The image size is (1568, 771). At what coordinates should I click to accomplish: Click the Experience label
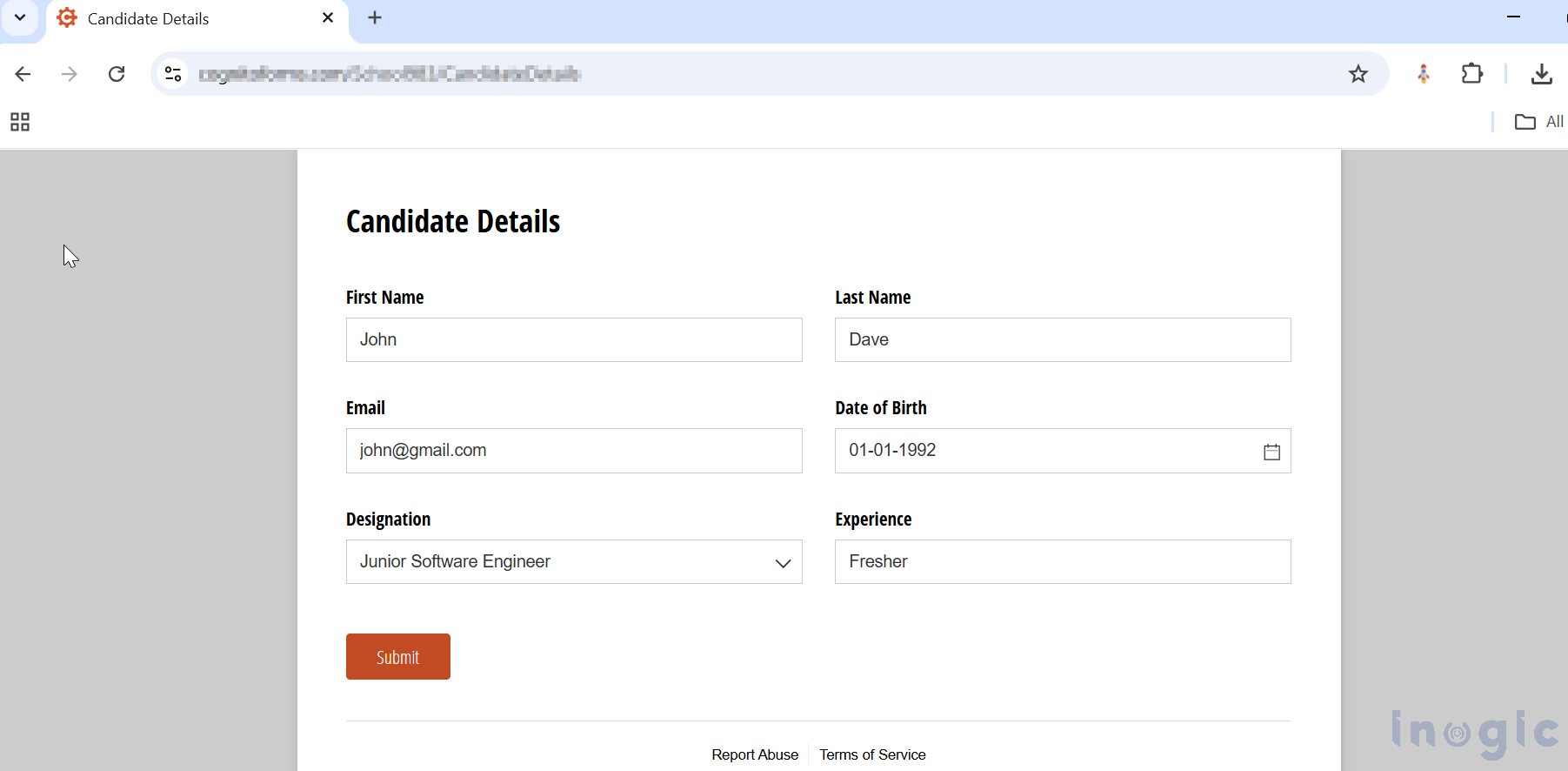coord(873,520)
